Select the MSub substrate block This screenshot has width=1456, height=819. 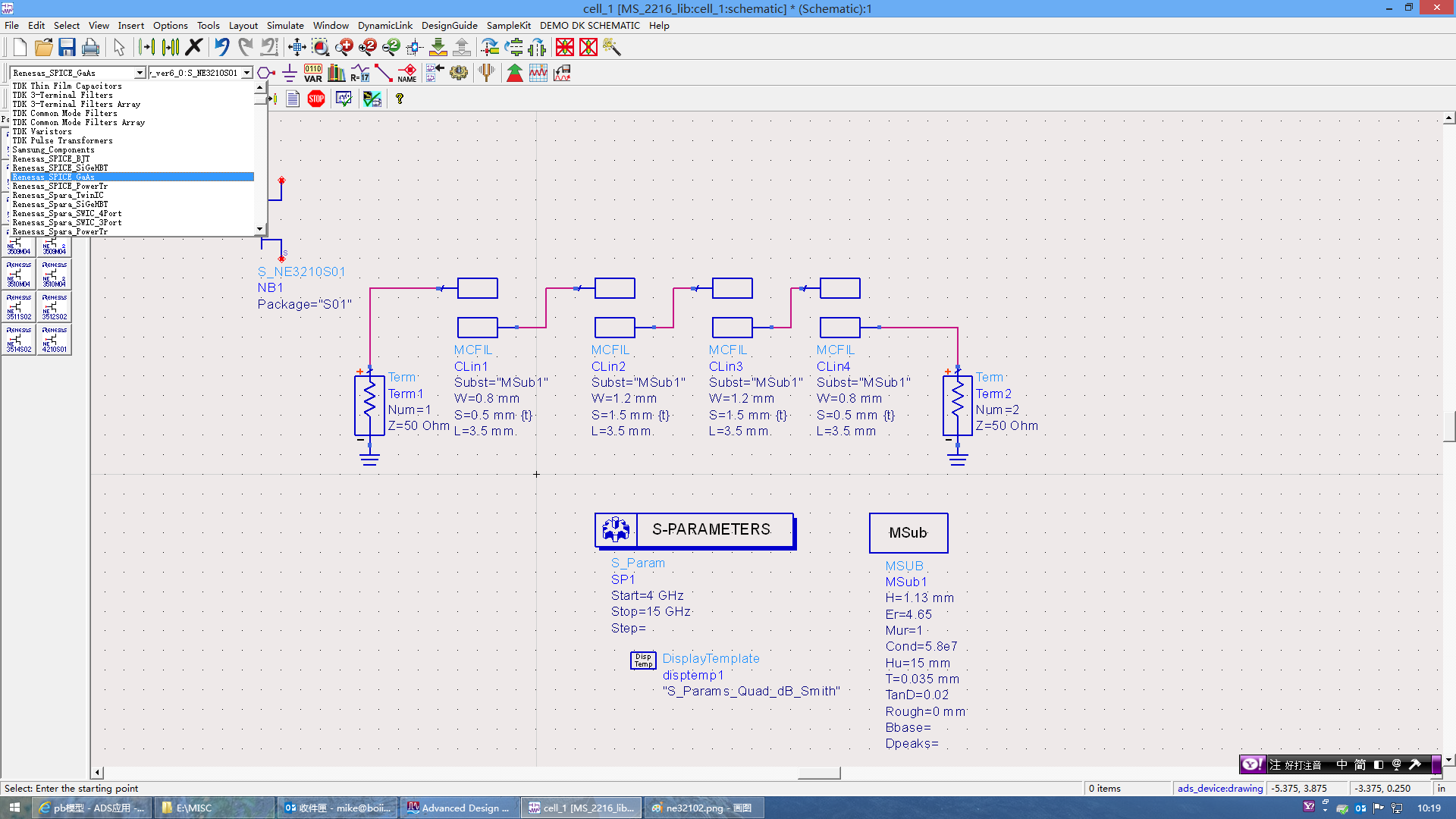click(x=908, y=532)
